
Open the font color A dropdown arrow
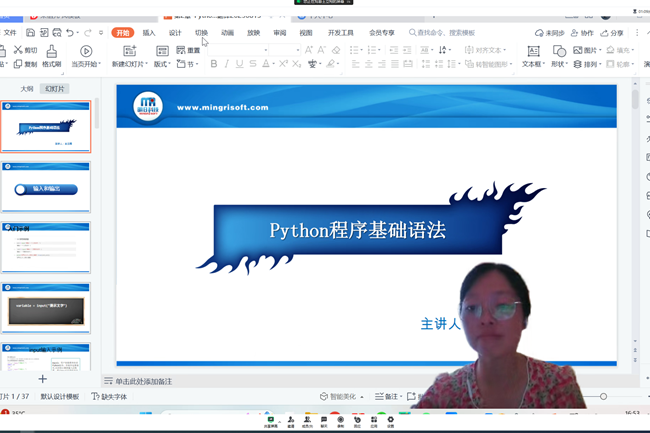[274, 64]
